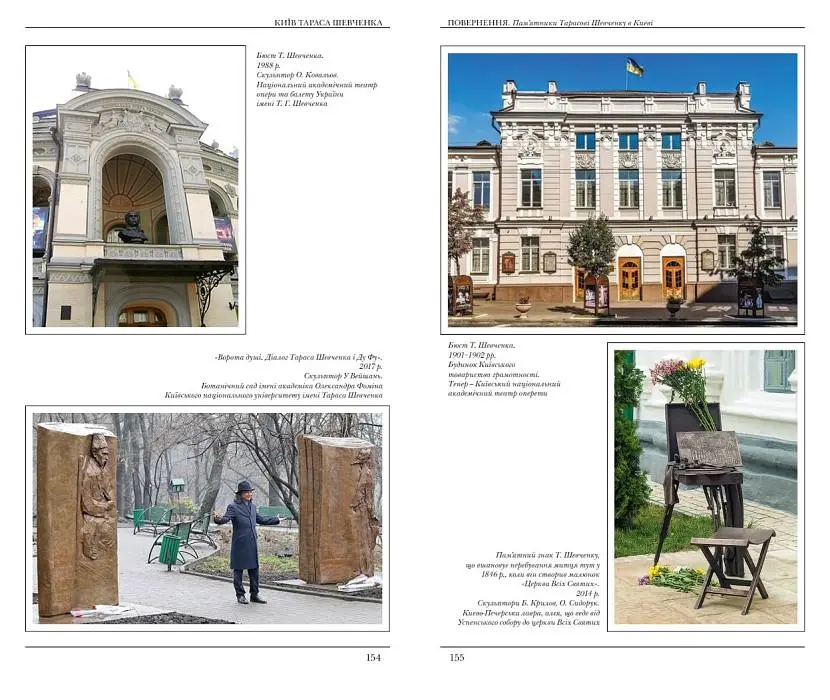Click the Shevchenko bust in the arched niche
Screen dimensions: 830x700
[x=132, y=228]
